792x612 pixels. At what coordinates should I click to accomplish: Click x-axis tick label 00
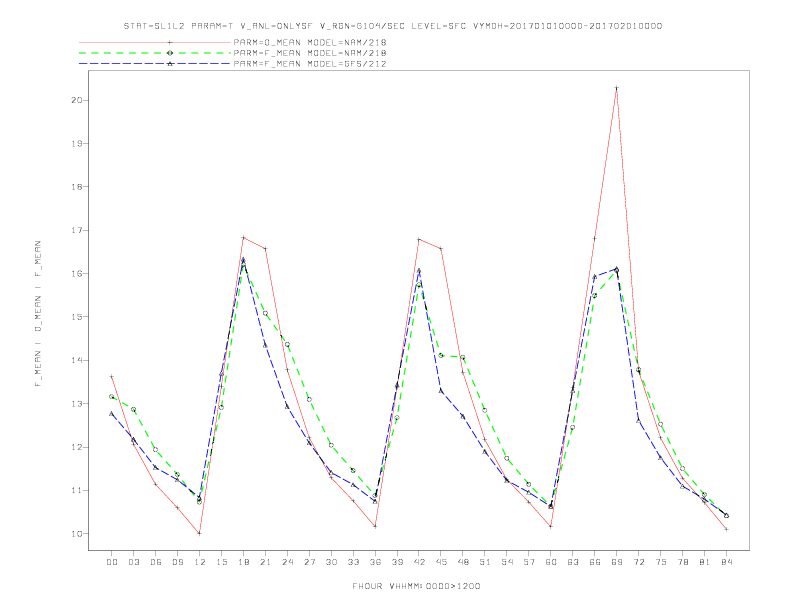tap(112, 562)
